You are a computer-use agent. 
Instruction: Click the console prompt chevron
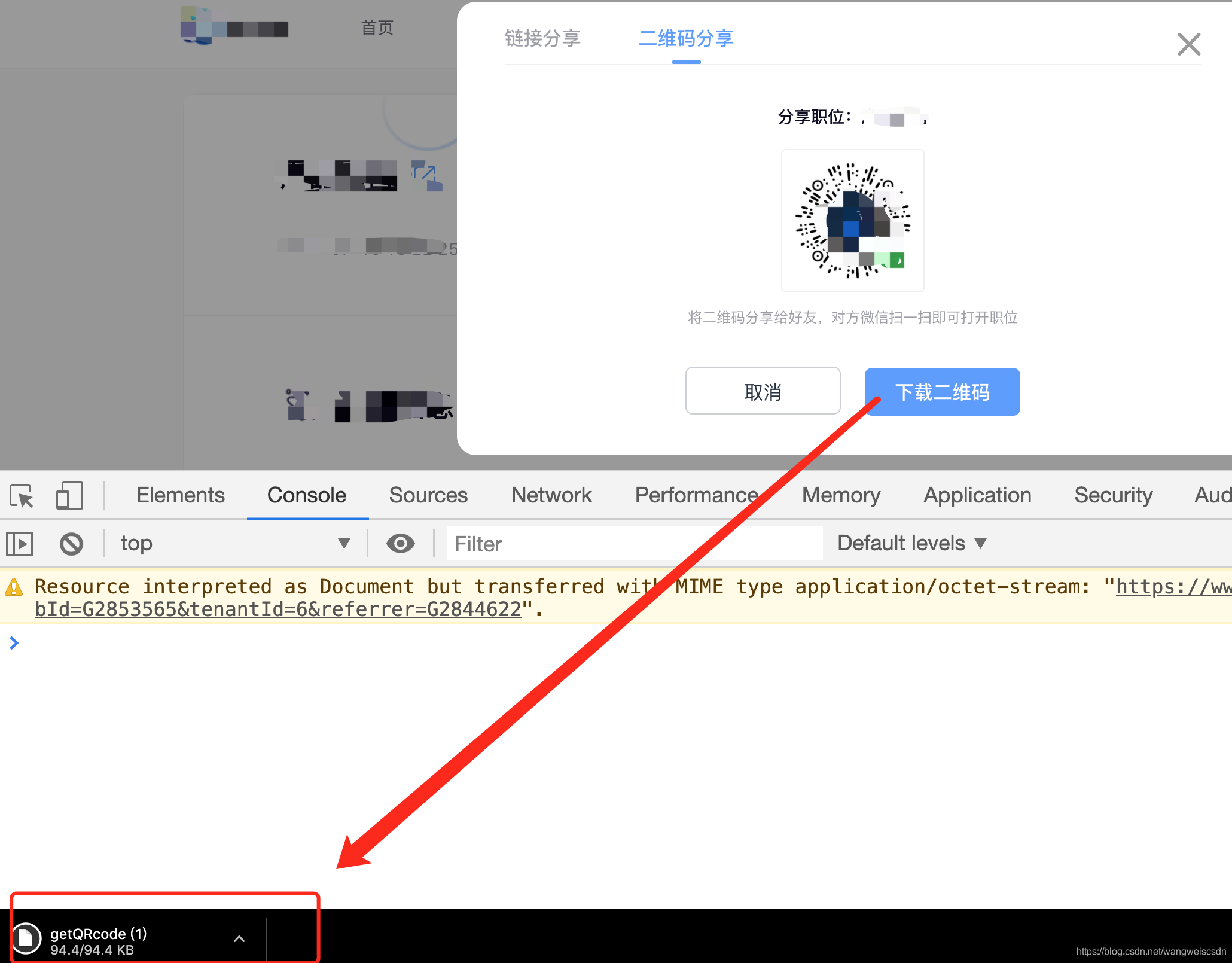click(x=14, y=643)
